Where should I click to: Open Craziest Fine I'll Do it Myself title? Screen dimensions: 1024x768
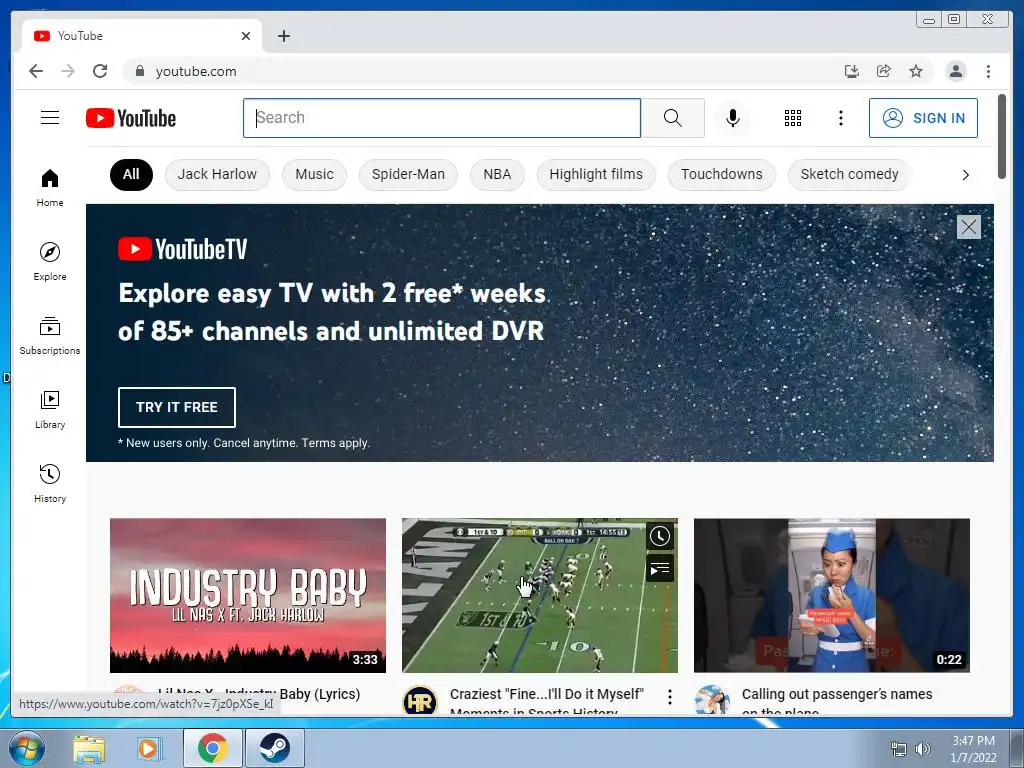point(547,702)
